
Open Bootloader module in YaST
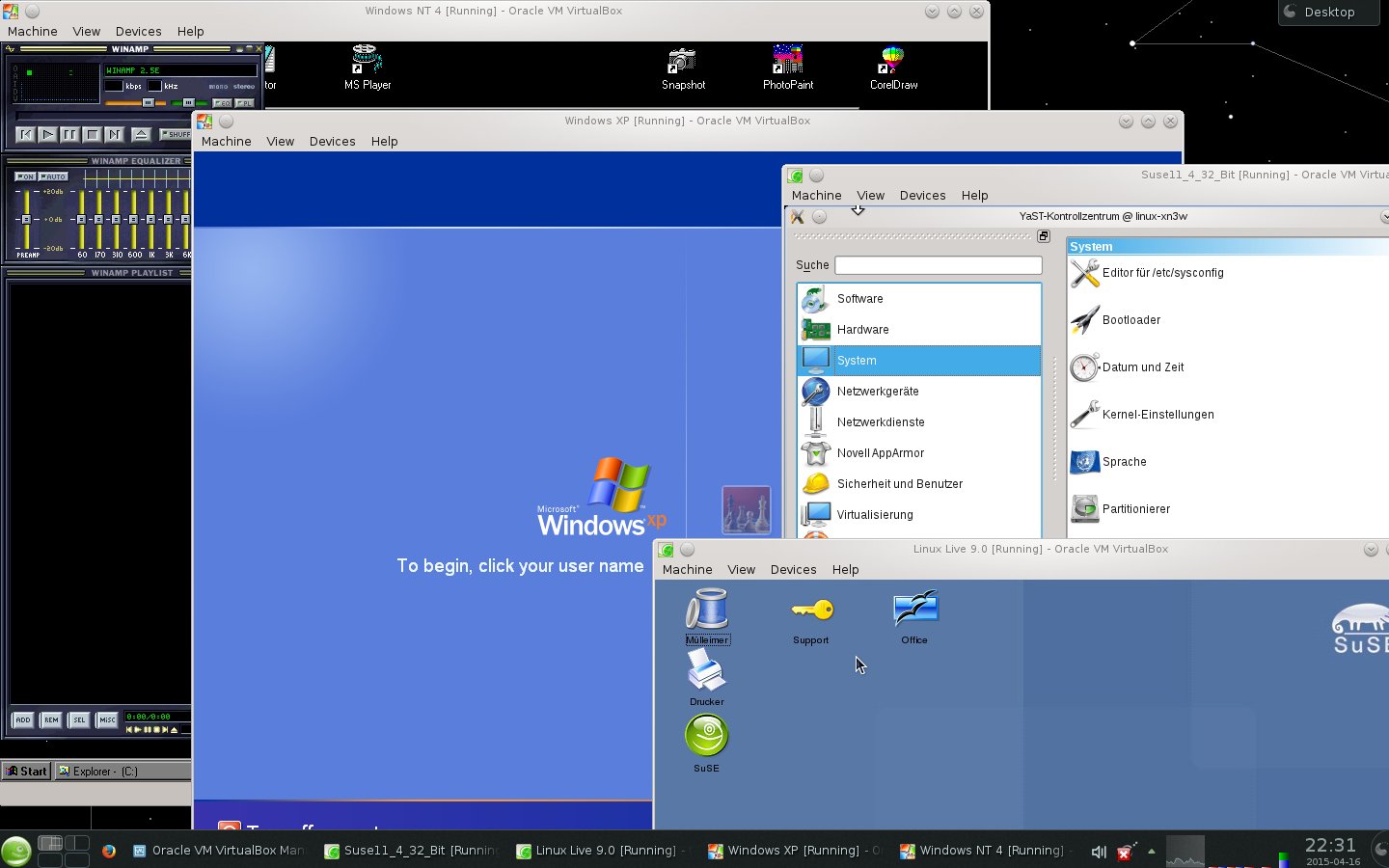tap(1115, 320)
